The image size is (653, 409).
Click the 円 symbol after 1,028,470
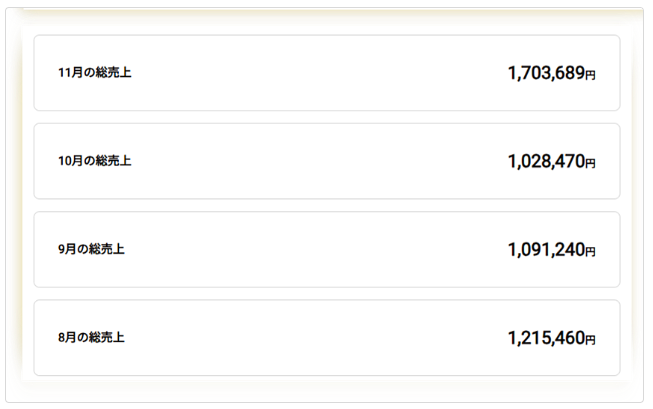point(590,163)
